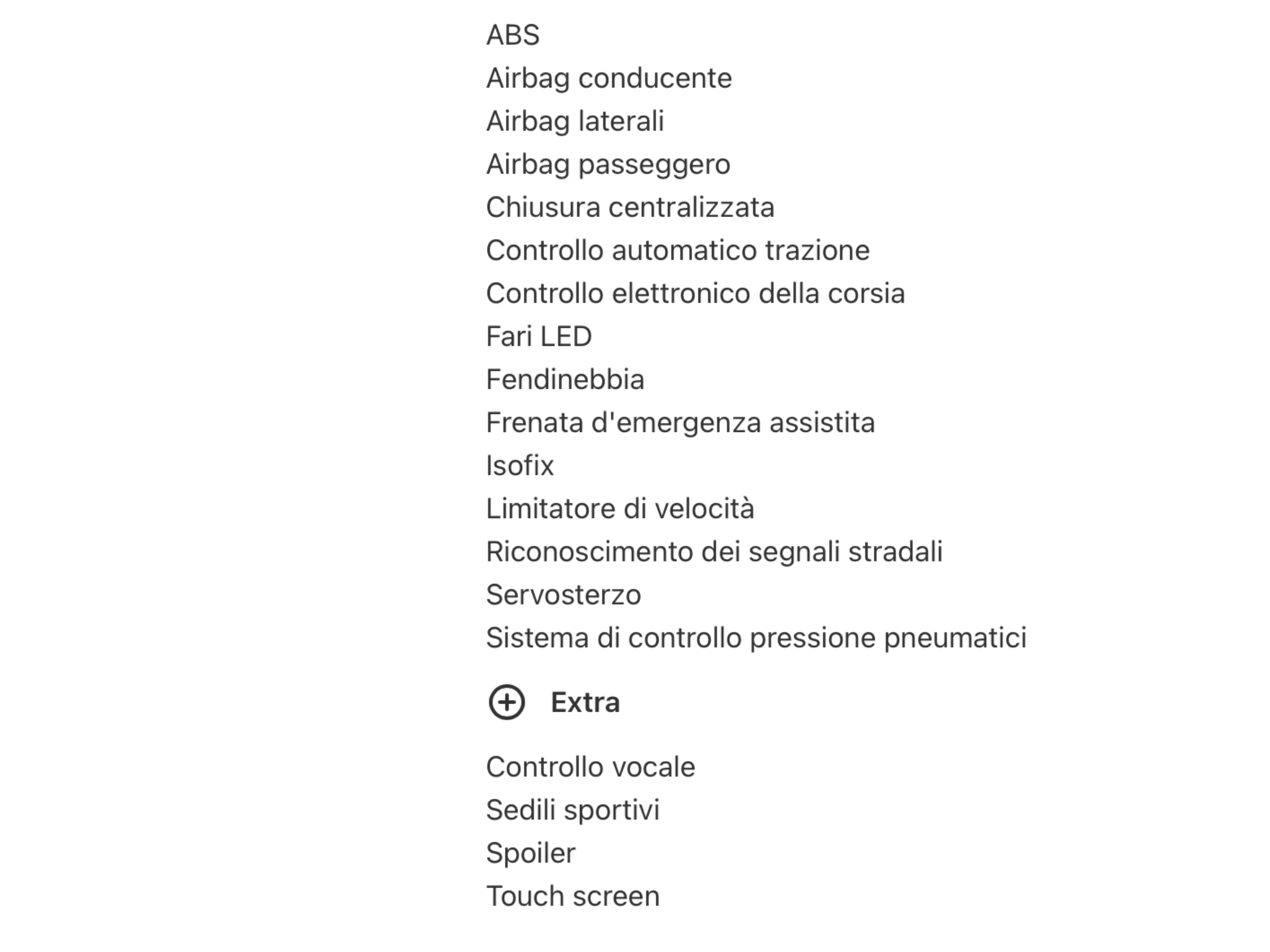Image resolution: width=1270 pixels, height=952 pixels.
Task: Click the ABS list item
Action: 513,35
